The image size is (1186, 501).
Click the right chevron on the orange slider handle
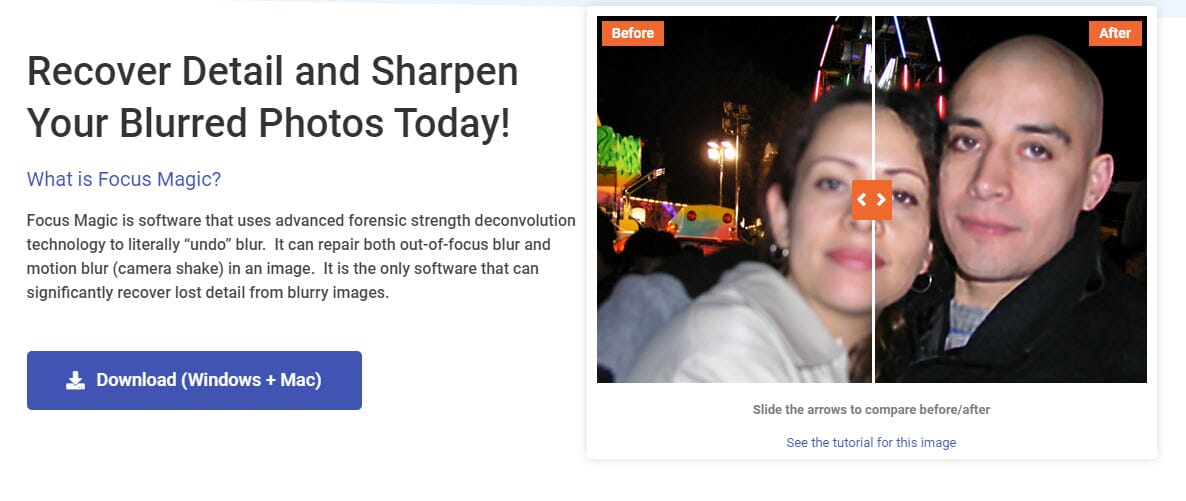[x=881, y=200]
